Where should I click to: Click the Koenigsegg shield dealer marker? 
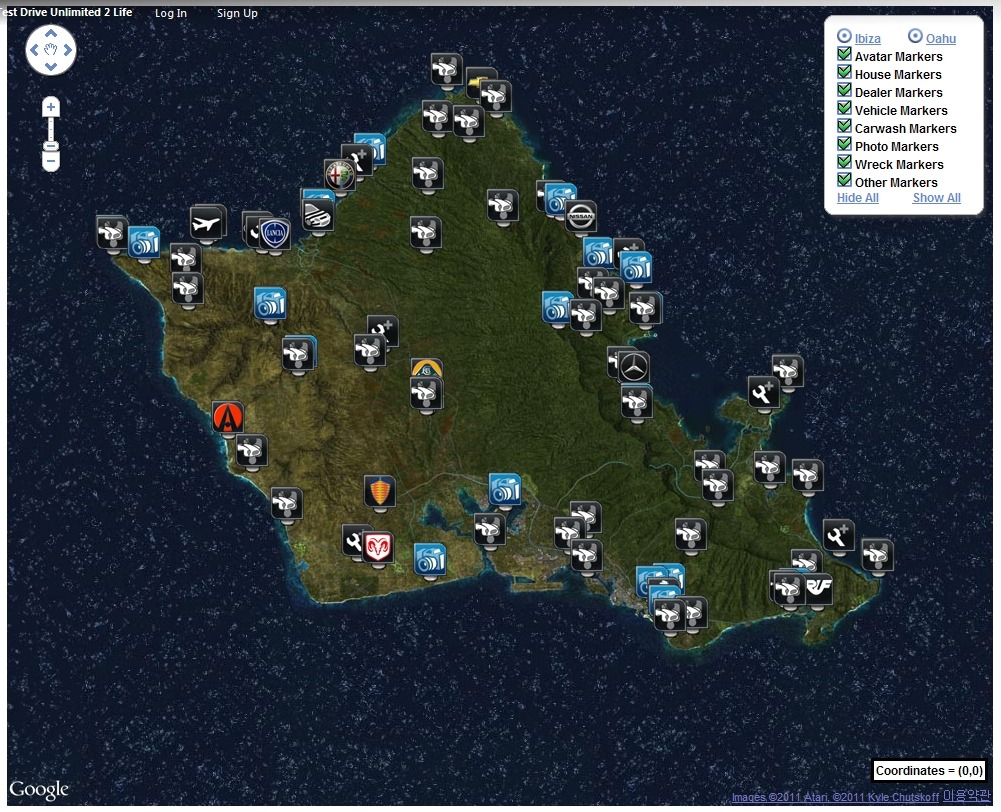coord(380,491)
